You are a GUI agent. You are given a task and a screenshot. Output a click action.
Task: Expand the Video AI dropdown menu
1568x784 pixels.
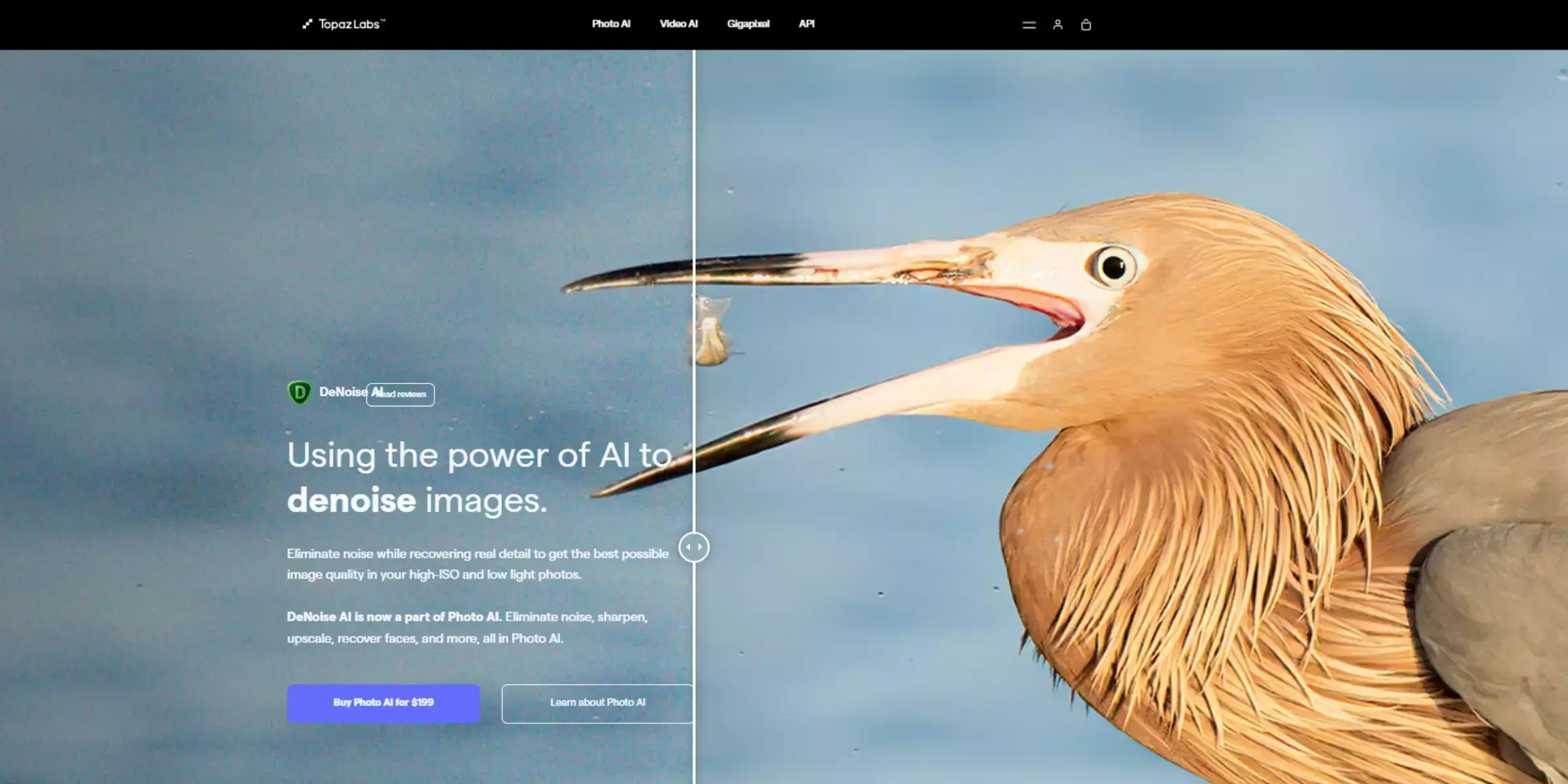[678, 23]
